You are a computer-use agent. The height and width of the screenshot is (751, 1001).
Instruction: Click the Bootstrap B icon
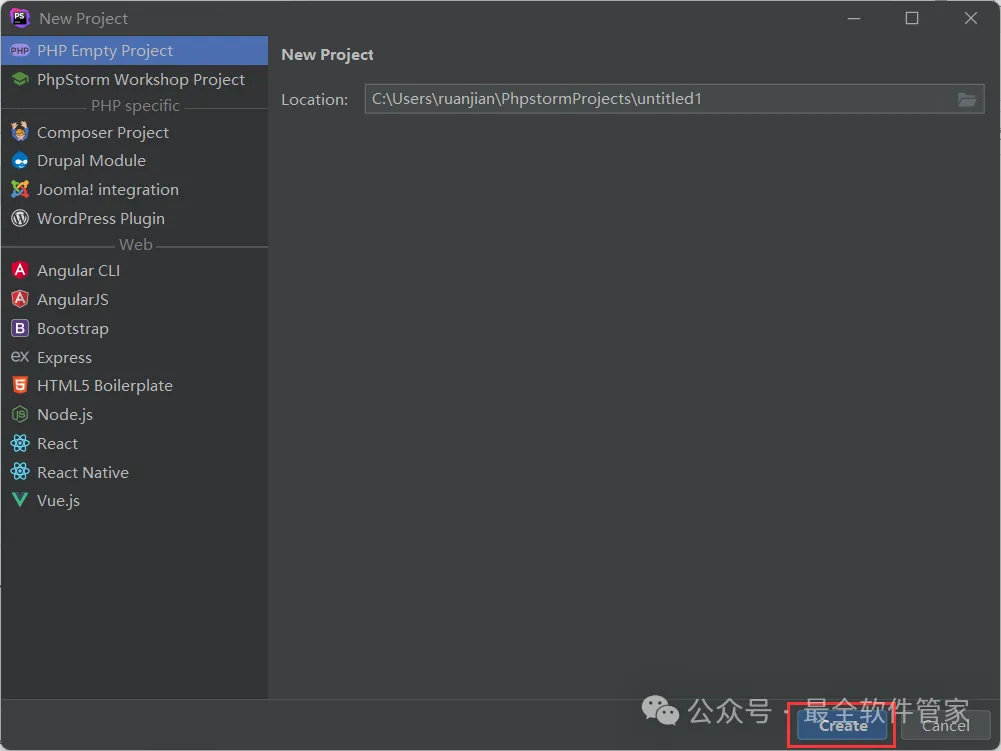20,328
